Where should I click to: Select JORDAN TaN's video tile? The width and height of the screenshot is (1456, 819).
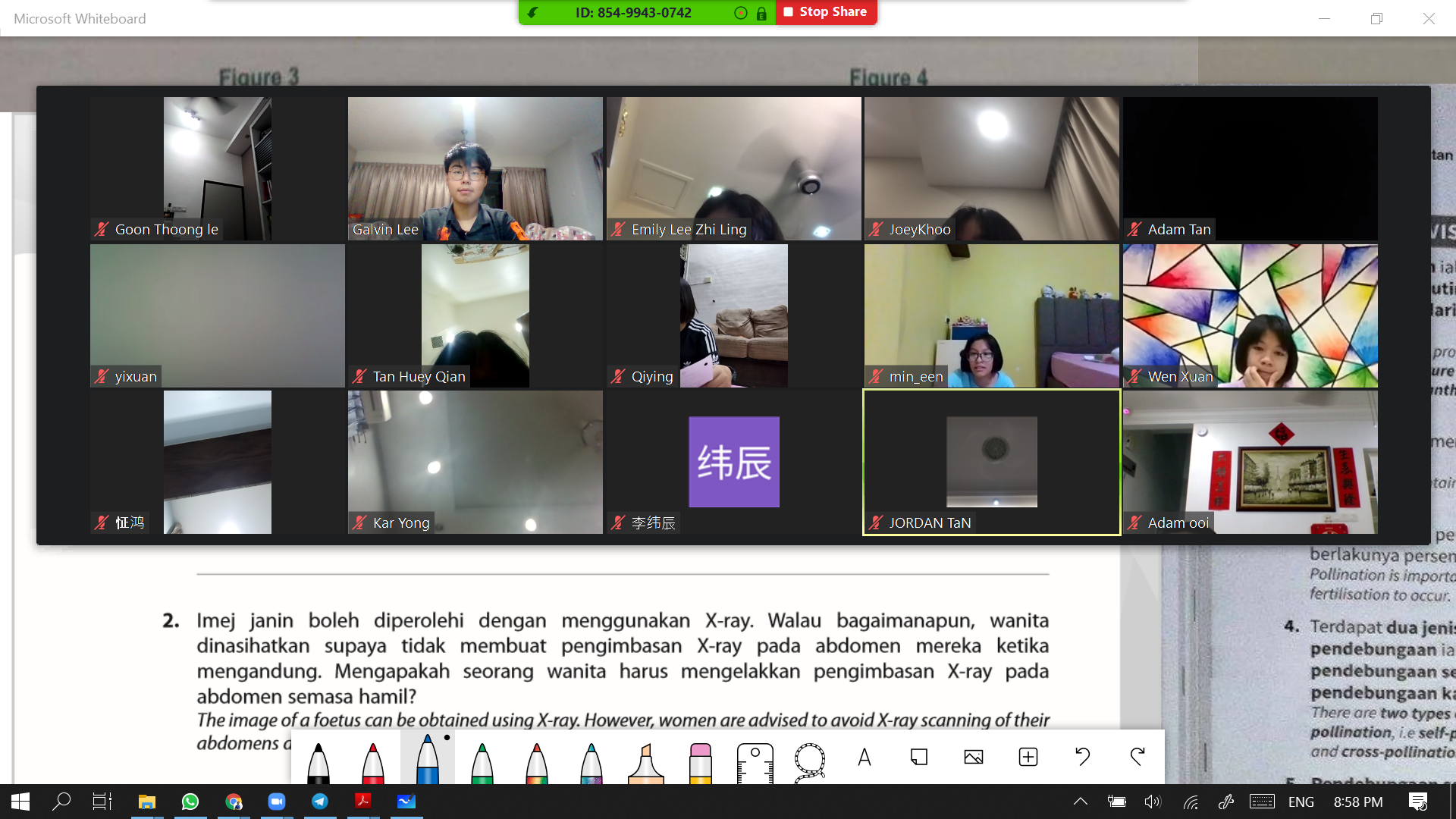991,462
